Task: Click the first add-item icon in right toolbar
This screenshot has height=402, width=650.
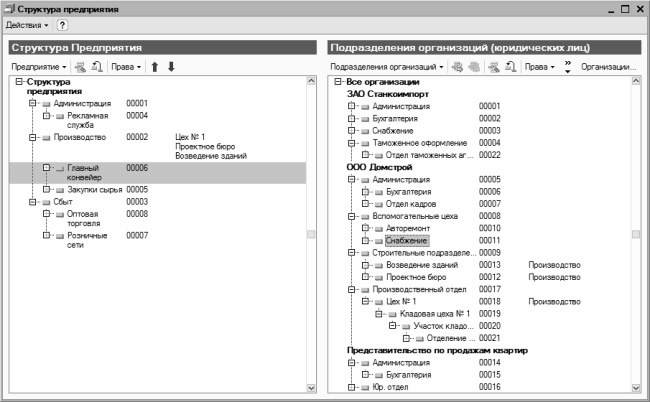Action: pyautogui.click(x=457, y=67)
